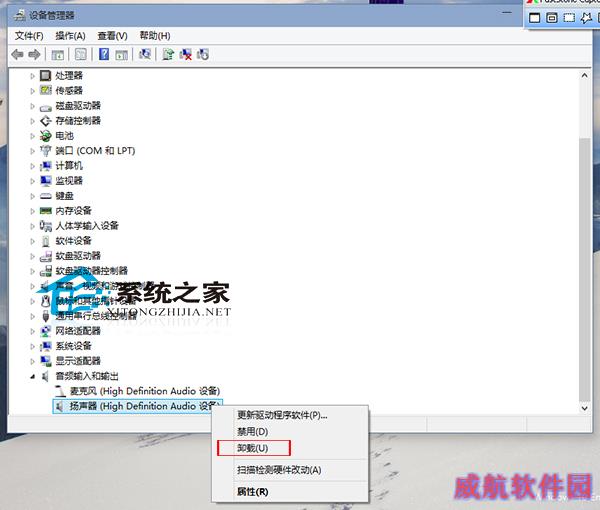Choose 禁用(D) in the context menu
The width and height of the screenshot is (600, 510).
252,432
